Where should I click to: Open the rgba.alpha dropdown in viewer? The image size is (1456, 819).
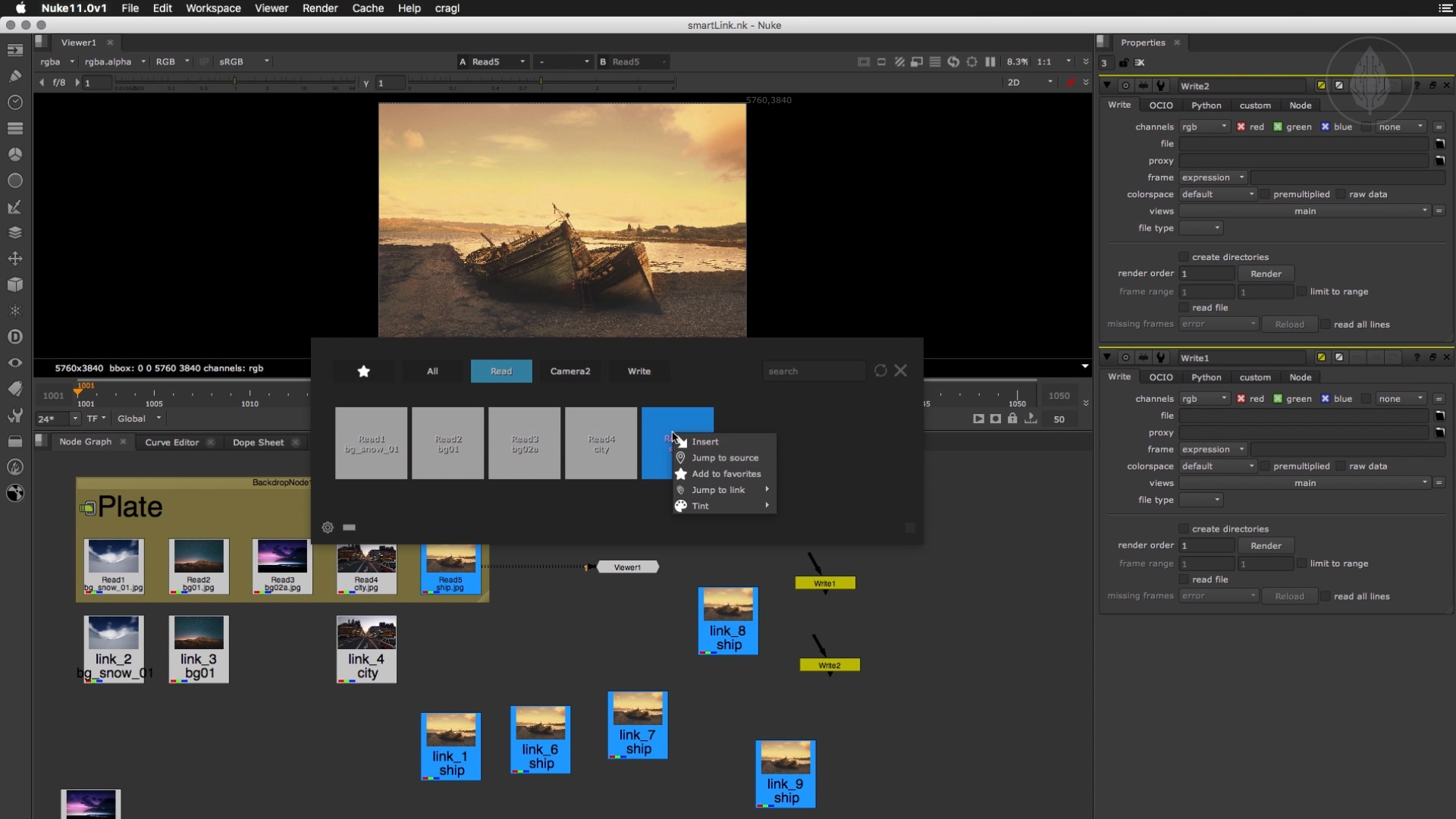pyautogui.click(x=115, y=61)
